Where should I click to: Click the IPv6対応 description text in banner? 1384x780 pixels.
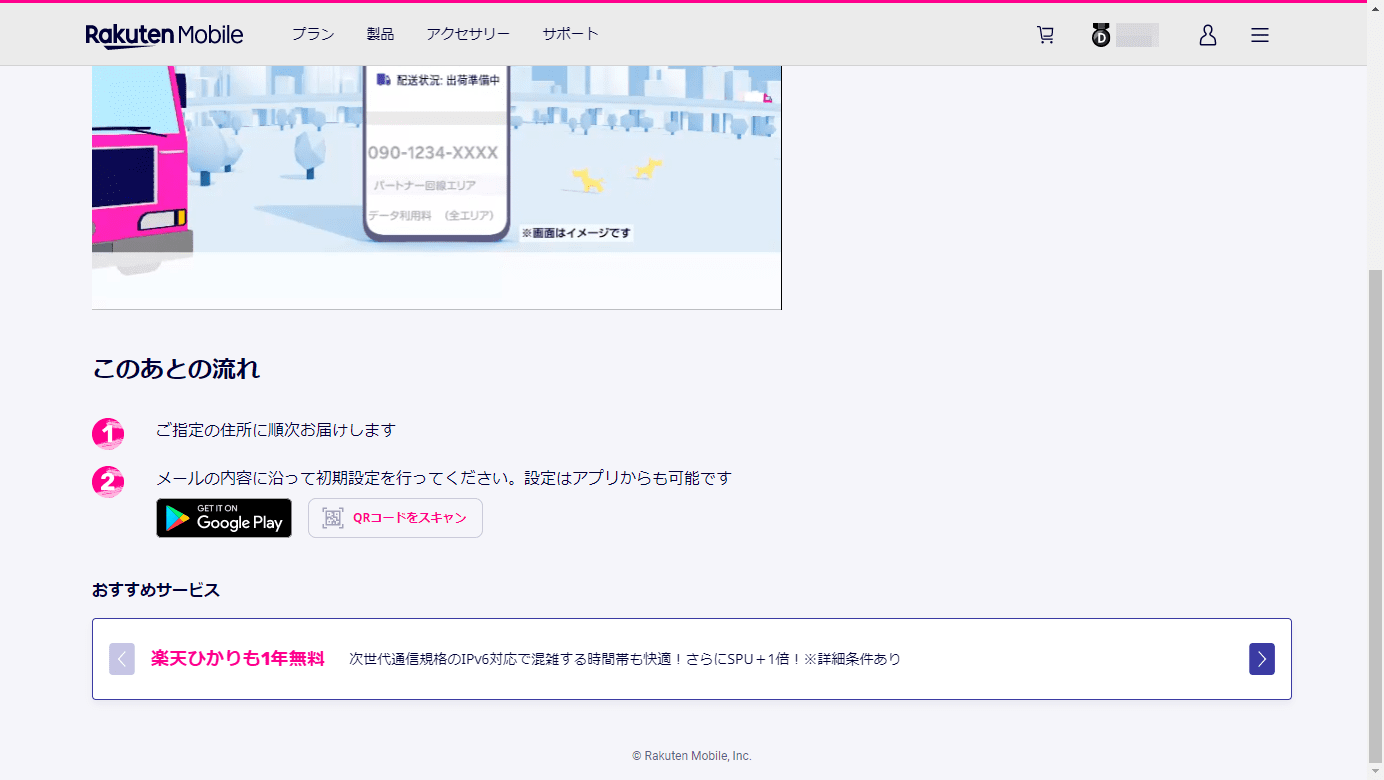(x=625, y=659)
